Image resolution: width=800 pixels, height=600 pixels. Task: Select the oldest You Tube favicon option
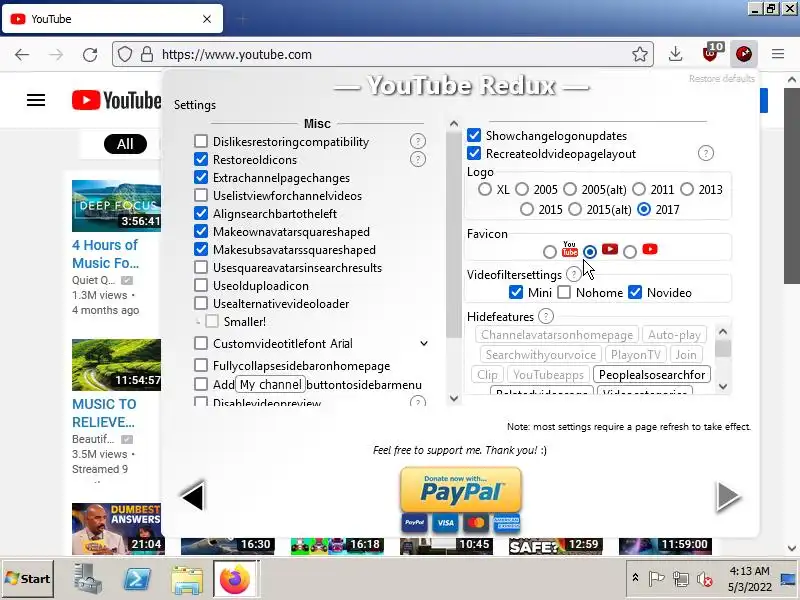point(549,252)
